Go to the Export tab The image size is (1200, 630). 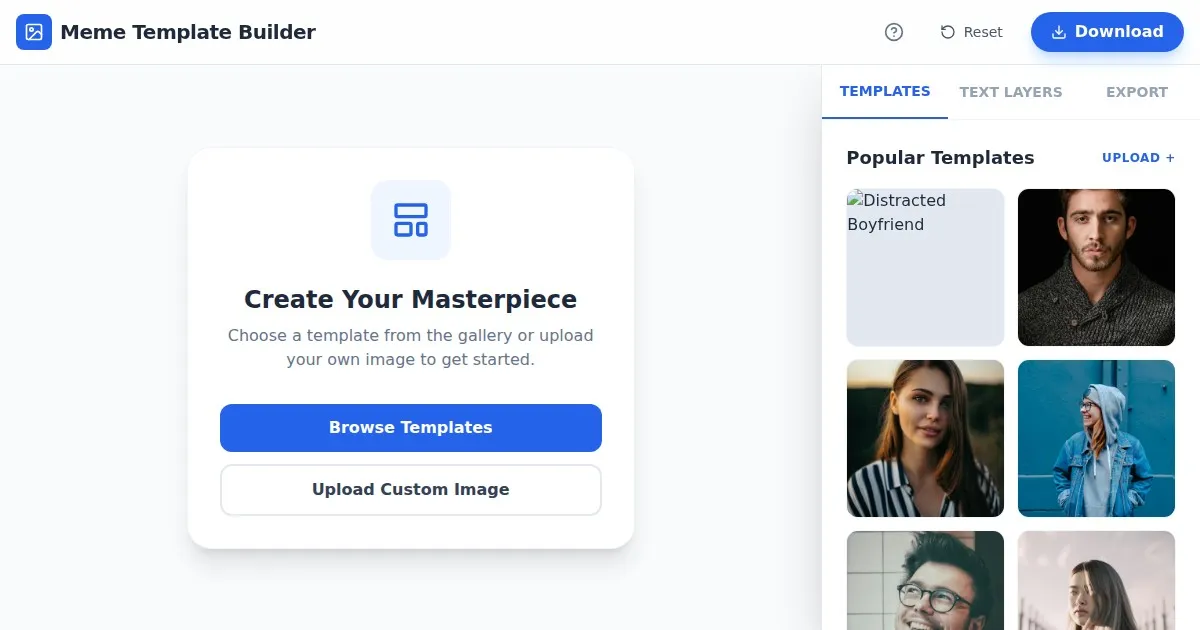[x=1136, y=92]
